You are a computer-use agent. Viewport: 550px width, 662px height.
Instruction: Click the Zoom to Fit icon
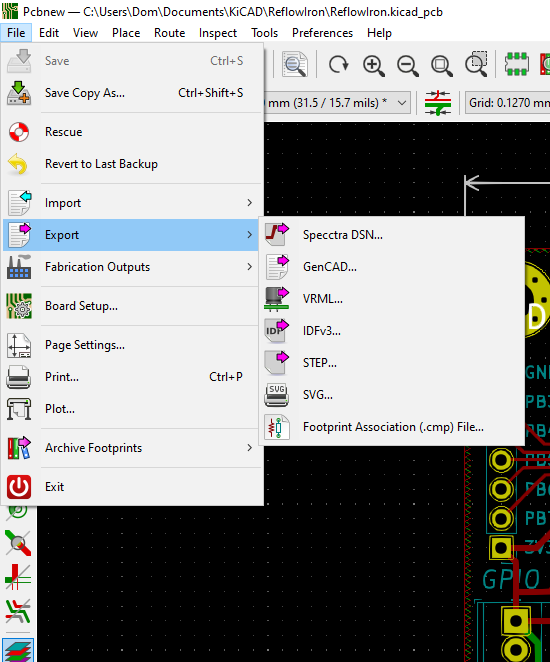tap(442, 65)
